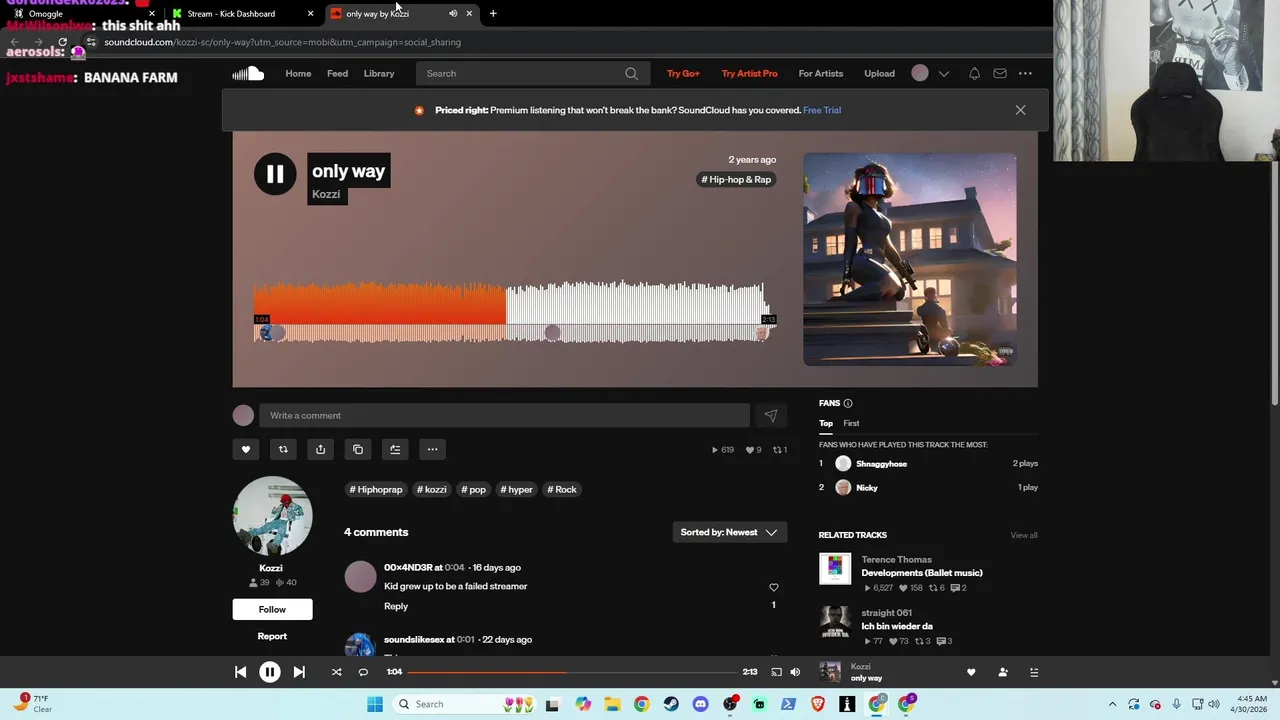The image size is (1280, 720).
Task: Toggle shuffle in the player bar
Action: [336, 672]
